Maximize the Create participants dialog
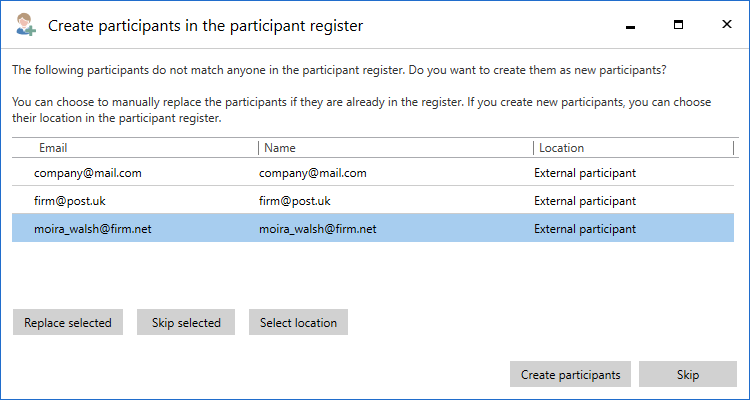Viewport: 750px width, 400px height. [678, 25]
